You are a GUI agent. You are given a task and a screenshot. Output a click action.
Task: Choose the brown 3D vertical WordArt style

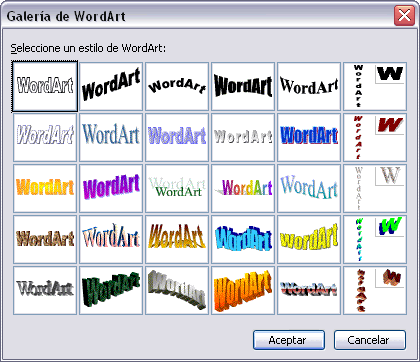point(375,290)
